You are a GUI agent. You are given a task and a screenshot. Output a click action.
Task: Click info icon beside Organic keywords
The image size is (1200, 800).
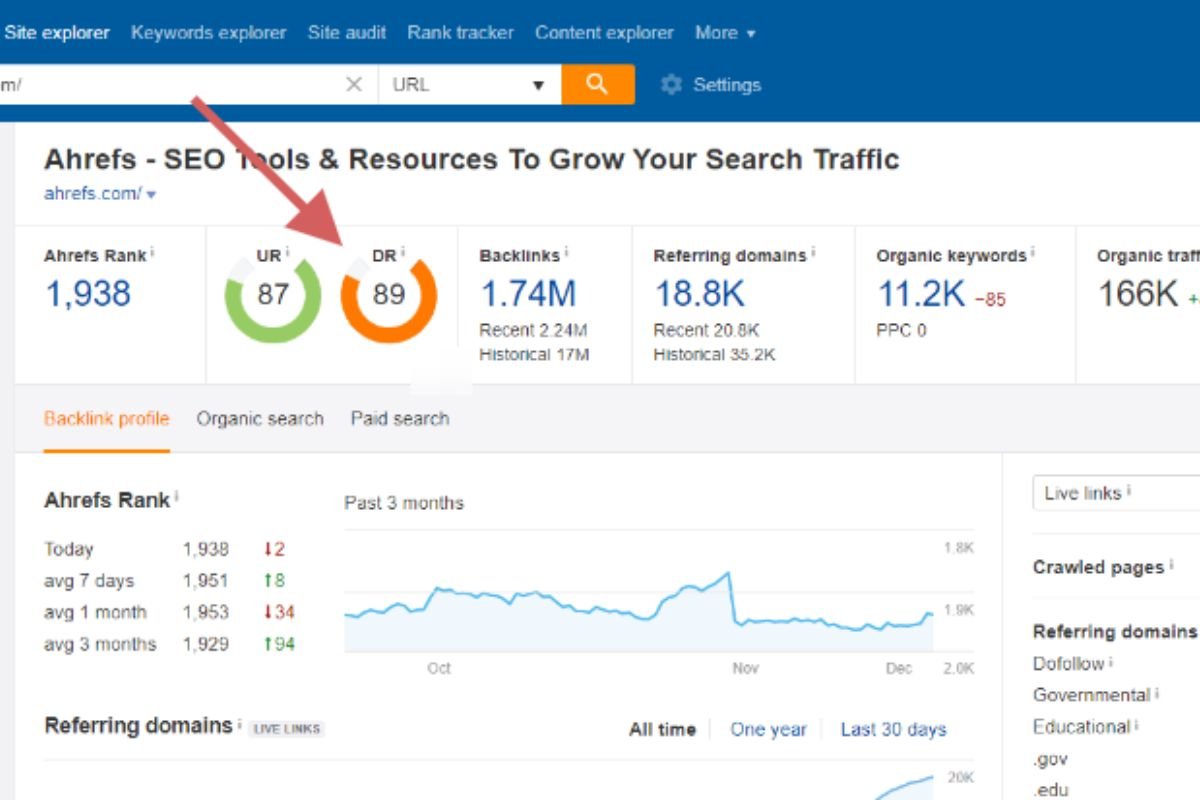(1032, 253)
